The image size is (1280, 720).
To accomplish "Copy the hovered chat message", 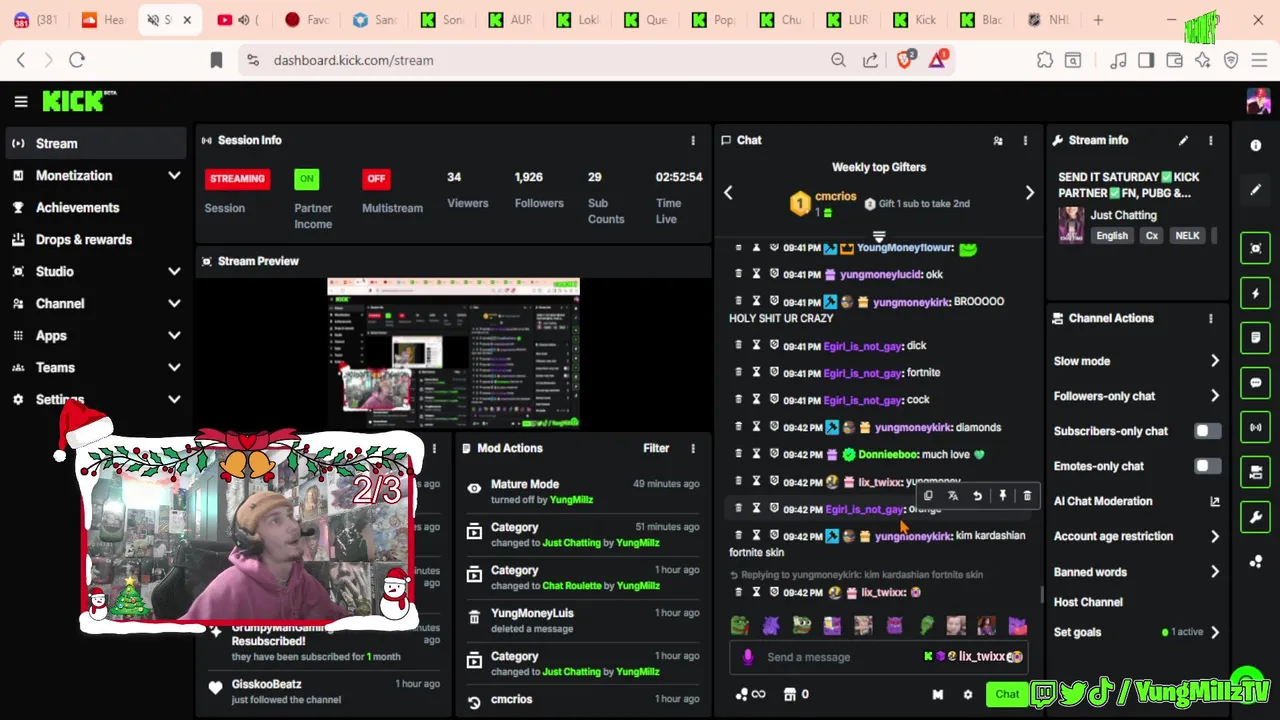I will [x=928, y=496].
